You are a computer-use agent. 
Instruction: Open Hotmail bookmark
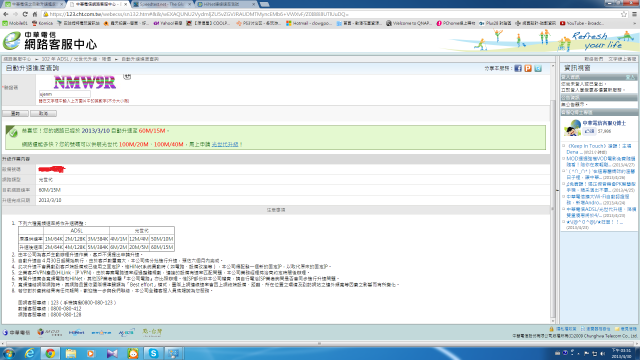click(309, 23)
